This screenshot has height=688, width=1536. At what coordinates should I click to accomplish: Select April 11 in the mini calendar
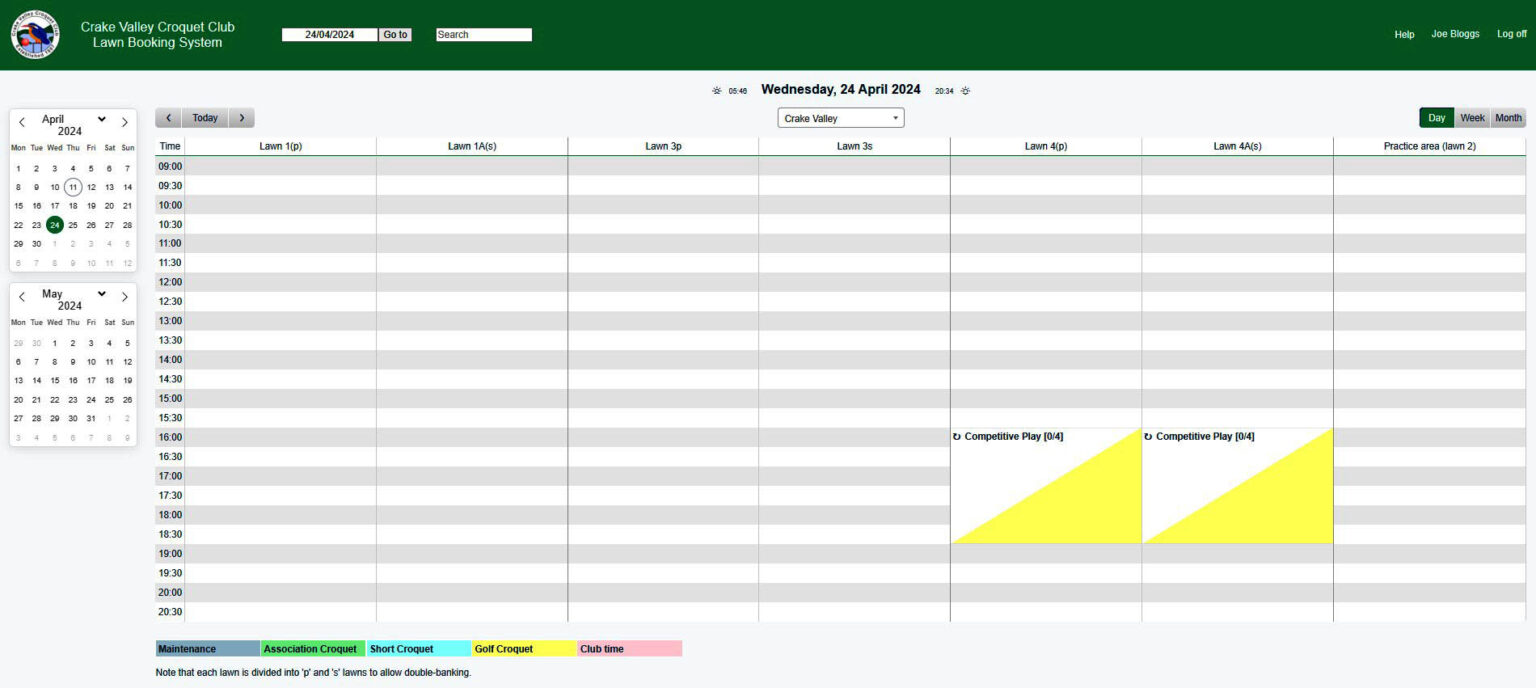(x=72, y=187)
